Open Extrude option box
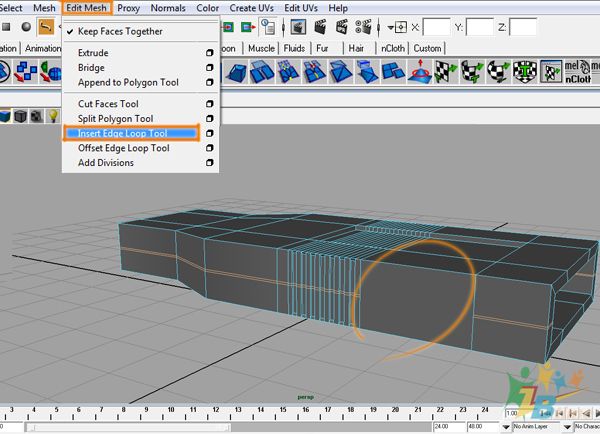 pyautogui.click(x=209, y=53)
